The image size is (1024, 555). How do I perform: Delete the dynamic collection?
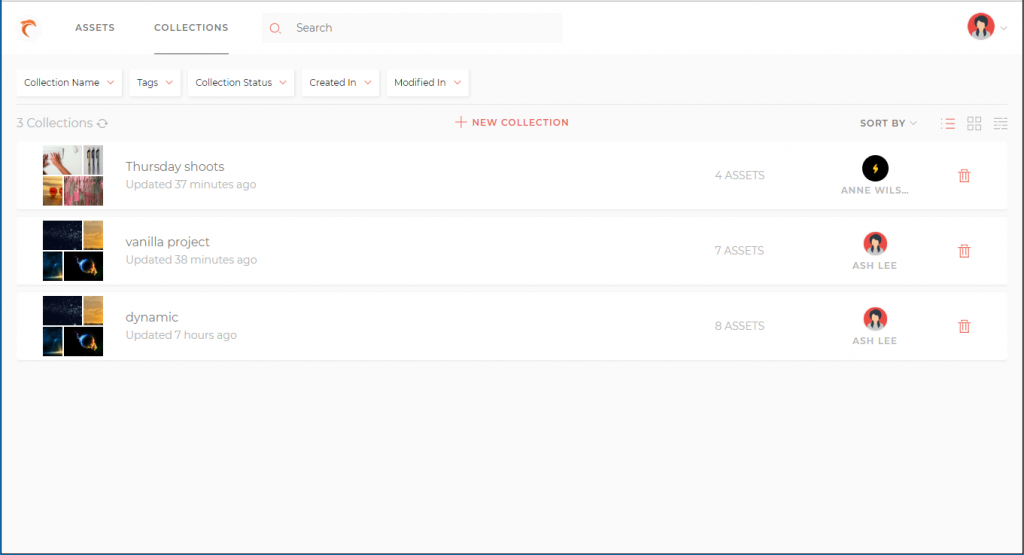pos(964,326)
